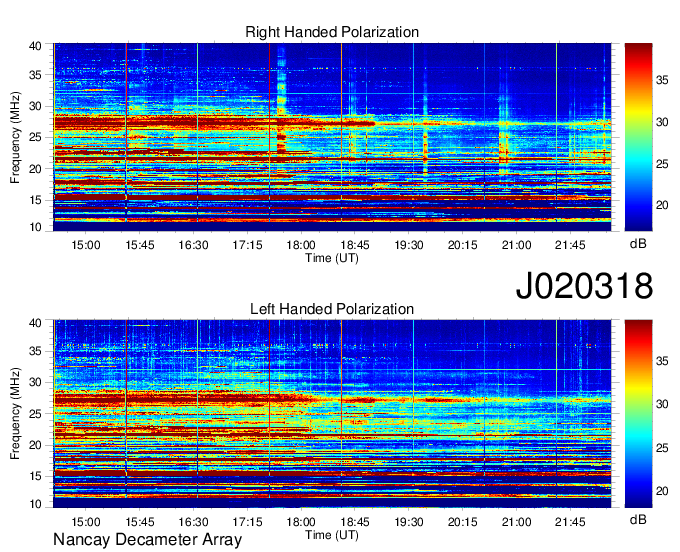This screenshot has width=680, height=552.
Task: Select the 'J020318' observation label
Action: coord(584,285)
